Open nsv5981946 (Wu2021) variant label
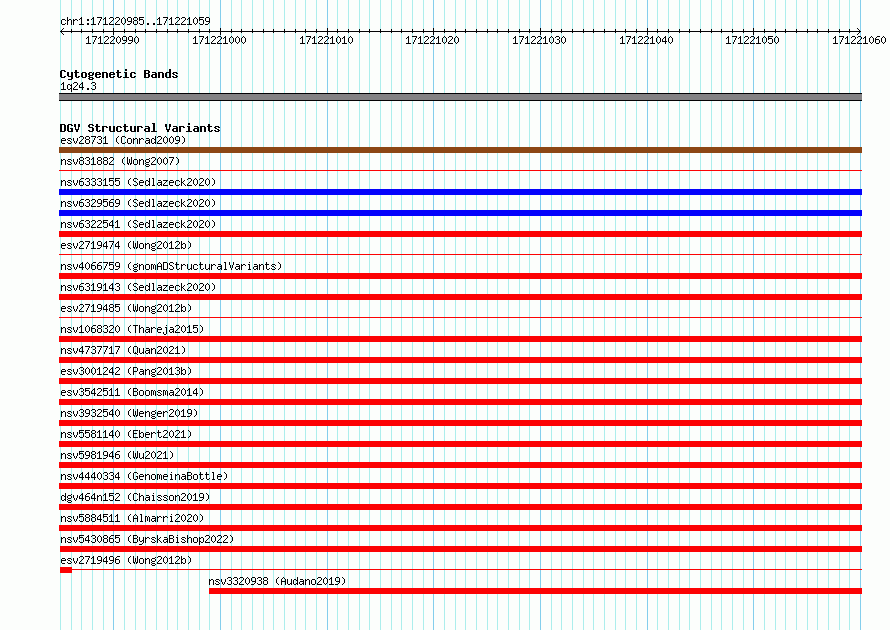 pyautogui.click(x=117, y=455)
